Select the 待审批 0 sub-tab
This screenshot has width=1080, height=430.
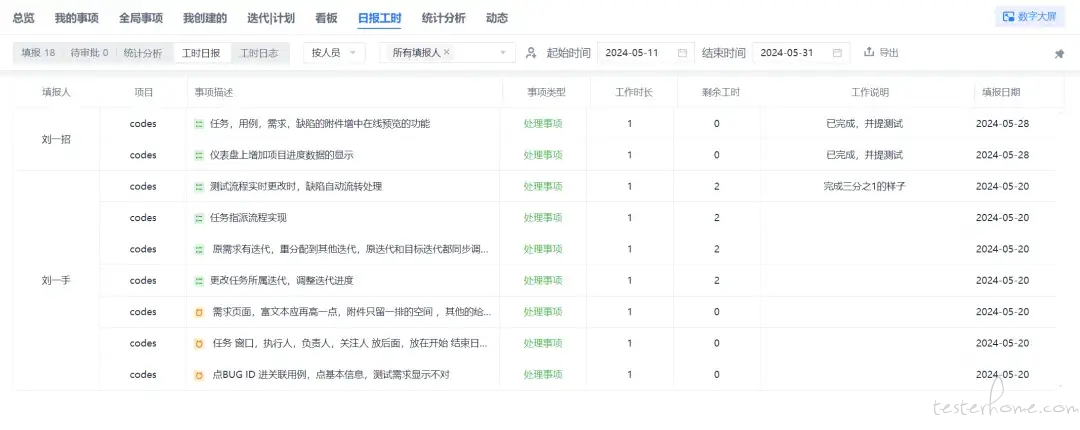pos(89,52)
